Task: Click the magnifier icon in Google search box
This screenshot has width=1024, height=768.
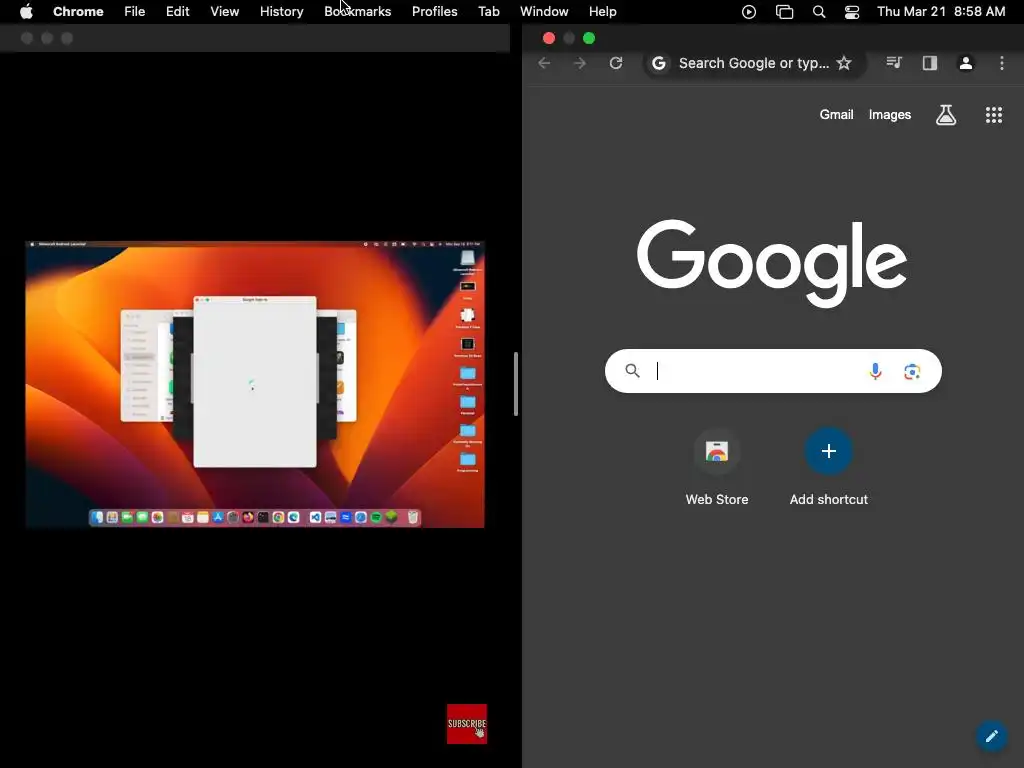Action: click(x=632, y=371)
